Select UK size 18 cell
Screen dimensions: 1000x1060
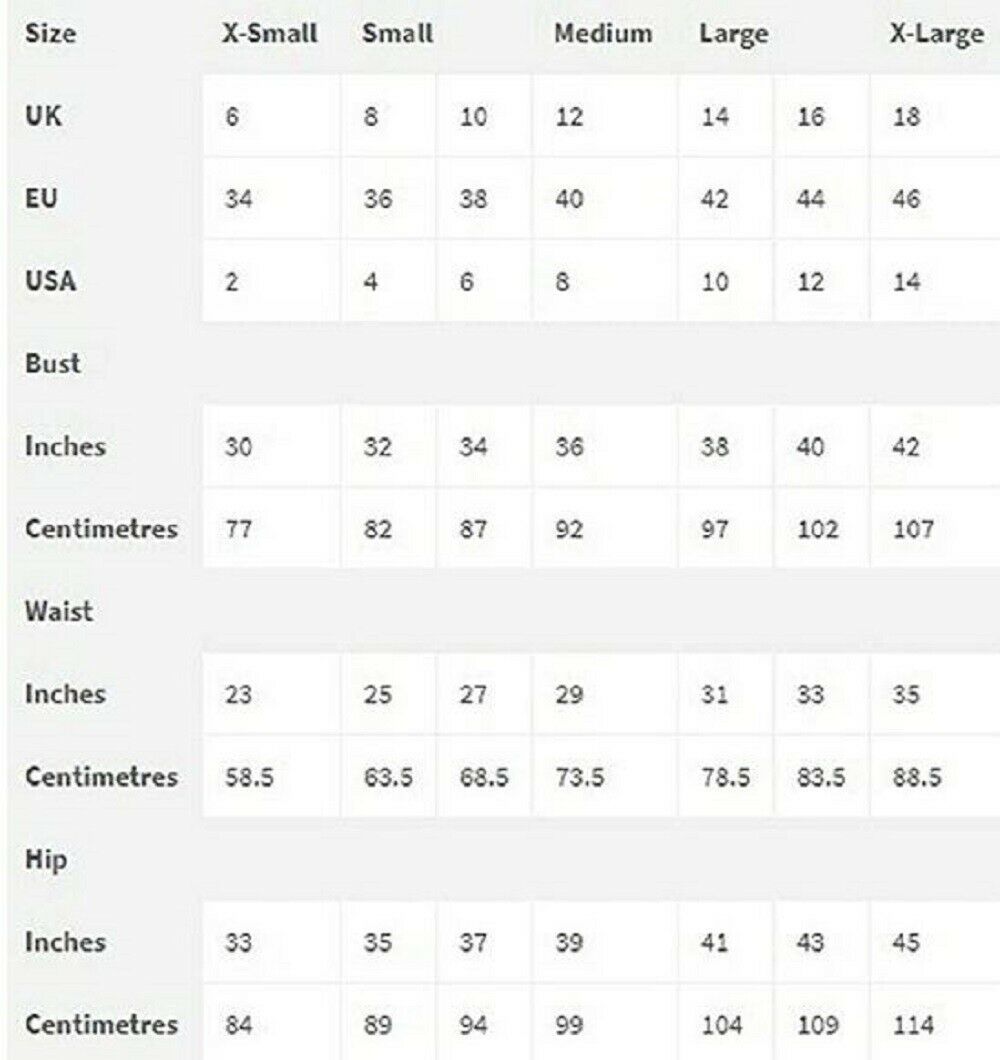click(906, 117)
